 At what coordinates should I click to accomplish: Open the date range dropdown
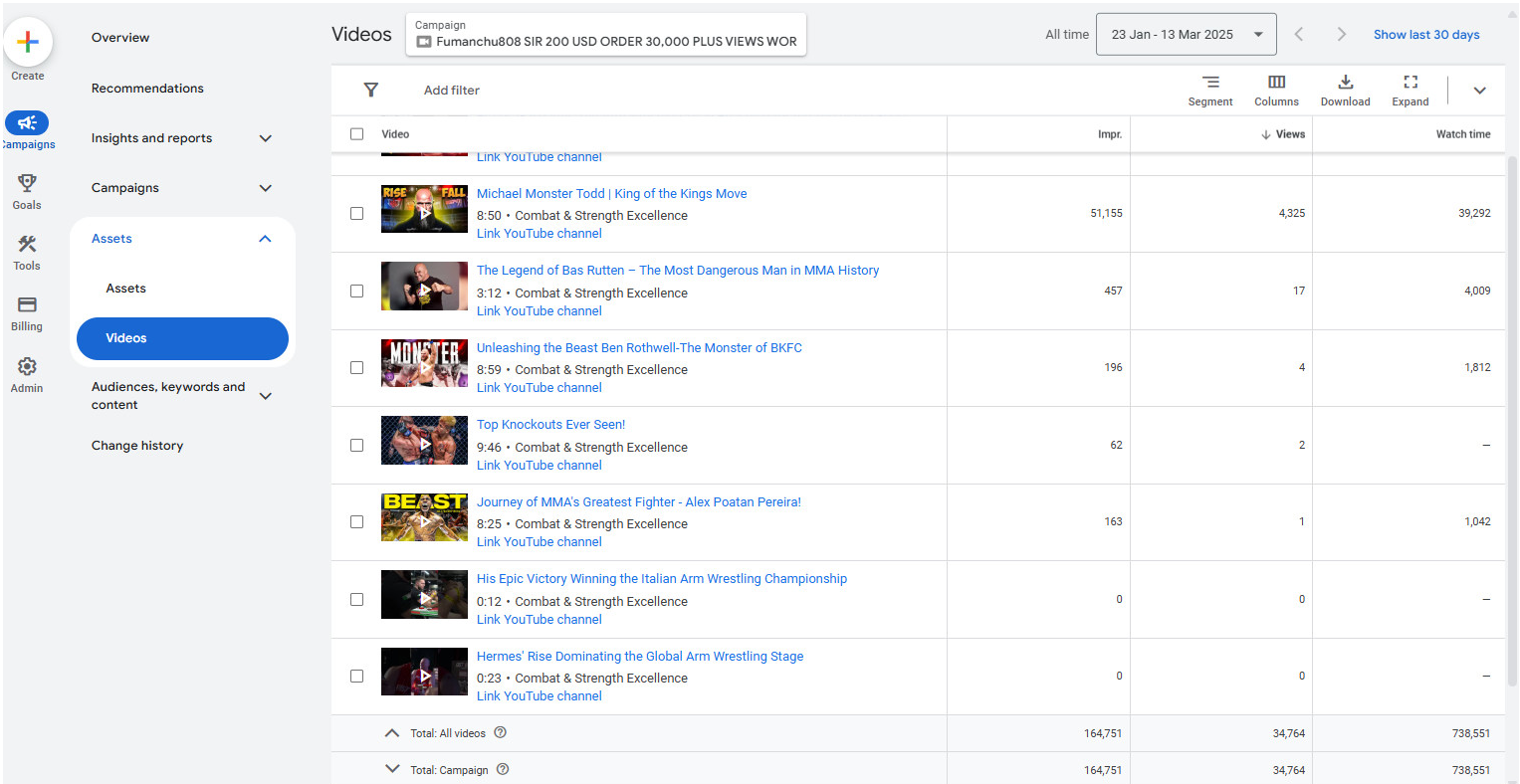(1186, 35)
